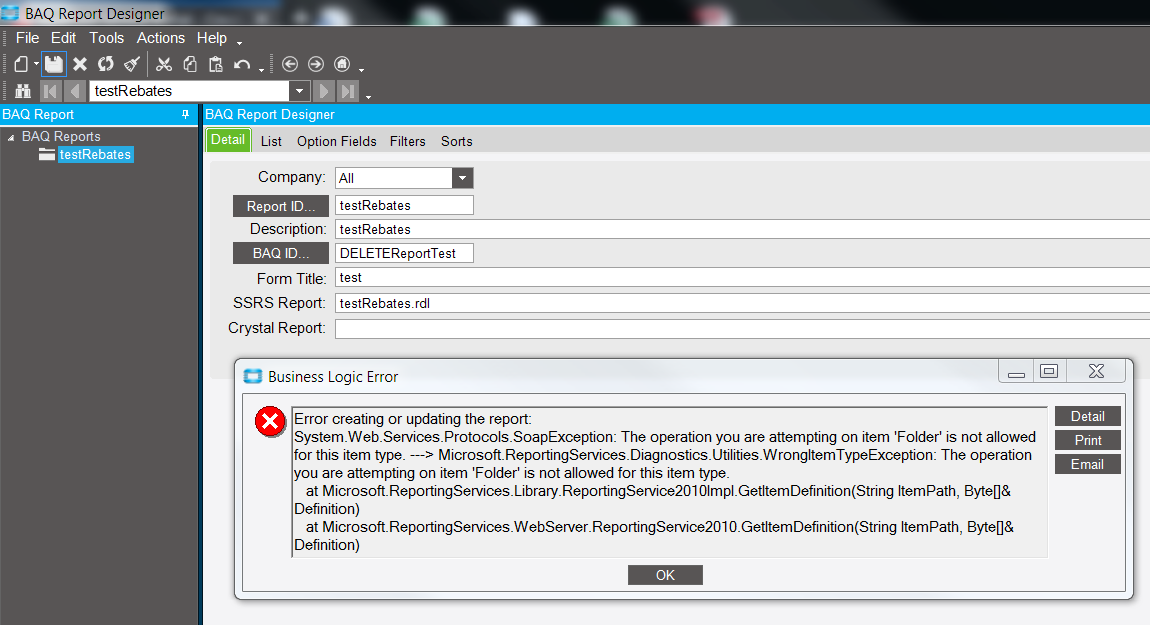Undo the last change with the curved arrow icon
Viewport: 1150px width, 625px height.
[x=242, y=65]
